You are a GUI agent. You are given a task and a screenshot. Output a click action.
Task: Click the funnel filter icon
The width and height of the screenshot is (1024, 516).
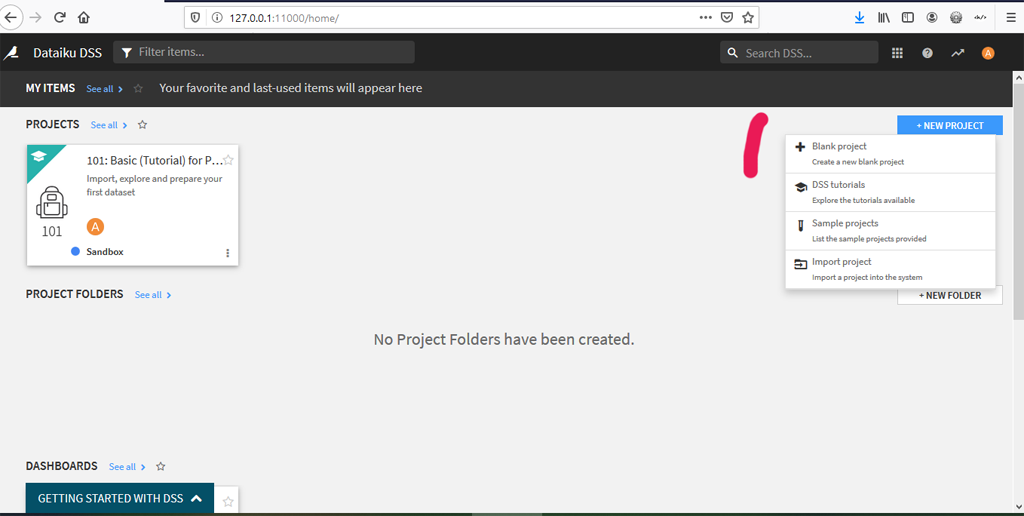(x=127, y=52)
